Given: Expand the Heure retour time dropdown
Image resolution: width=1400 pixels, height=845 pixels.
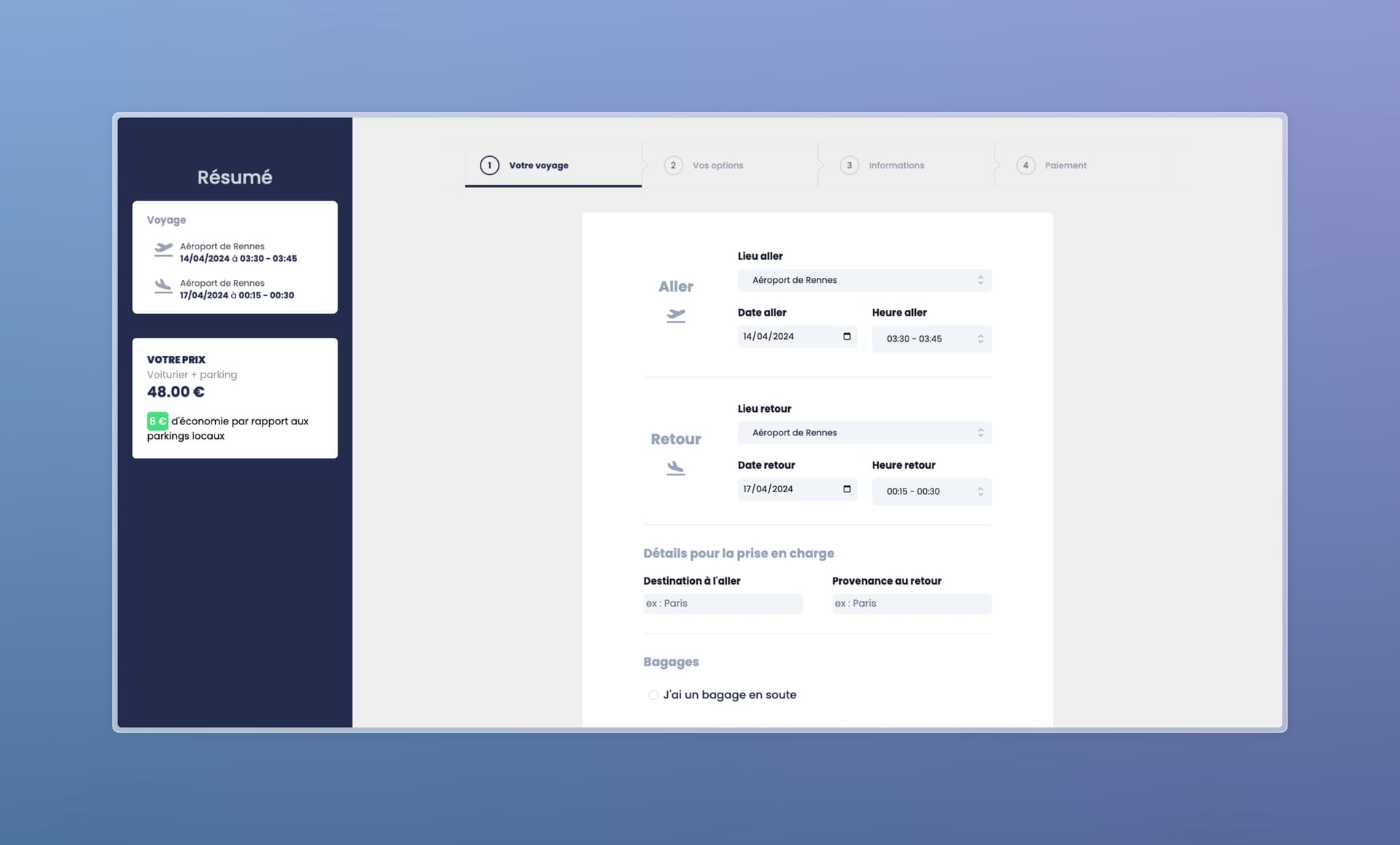Looking at the screenshot, I should click(x=931, y=491).
